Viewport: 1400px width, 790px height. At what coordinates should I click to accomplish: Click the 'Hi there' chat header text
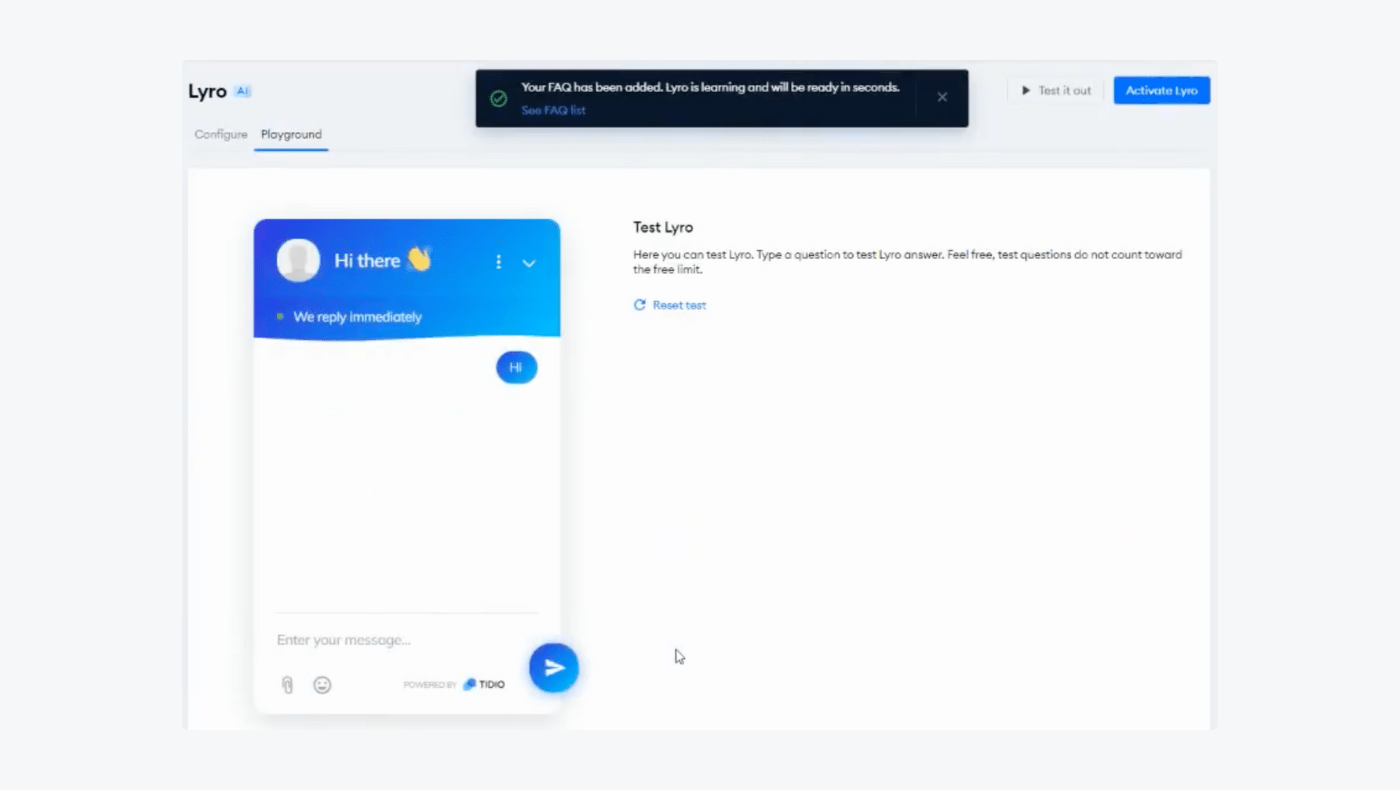(367, 261)
